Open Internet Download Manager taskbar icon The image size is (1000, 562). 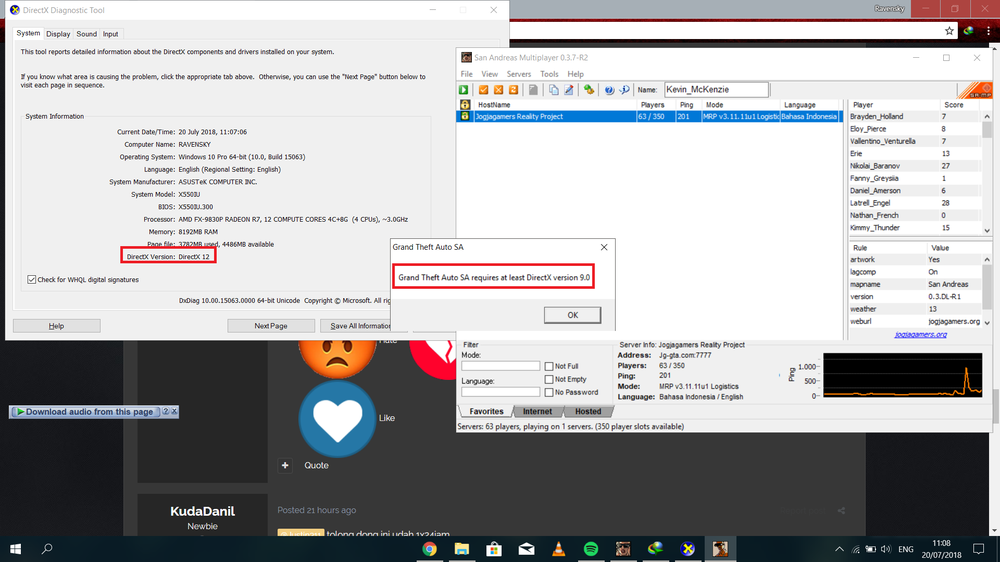pos(655,549)
